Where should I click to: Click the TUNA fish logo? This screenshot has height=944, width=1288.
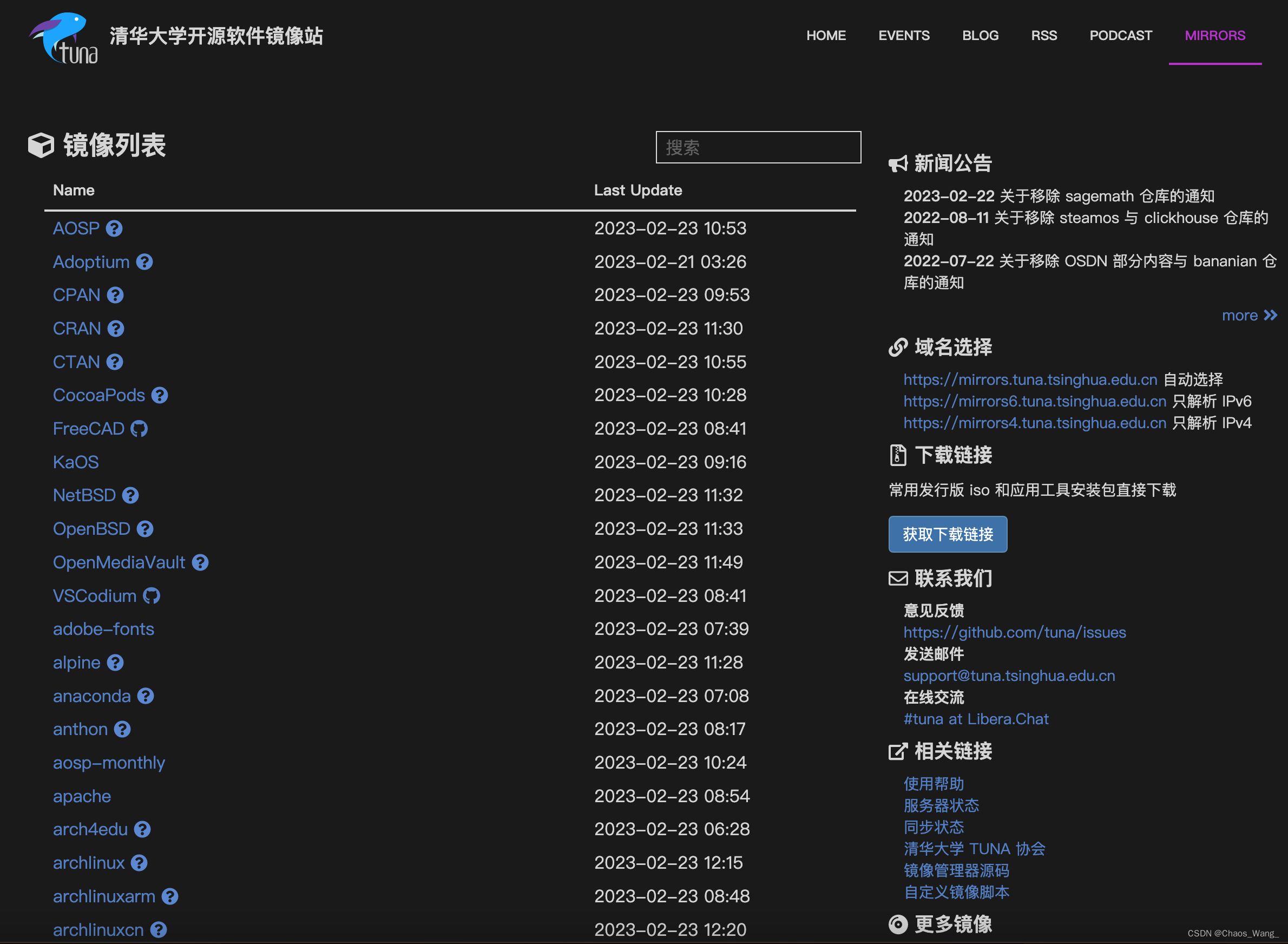point(63,36)
